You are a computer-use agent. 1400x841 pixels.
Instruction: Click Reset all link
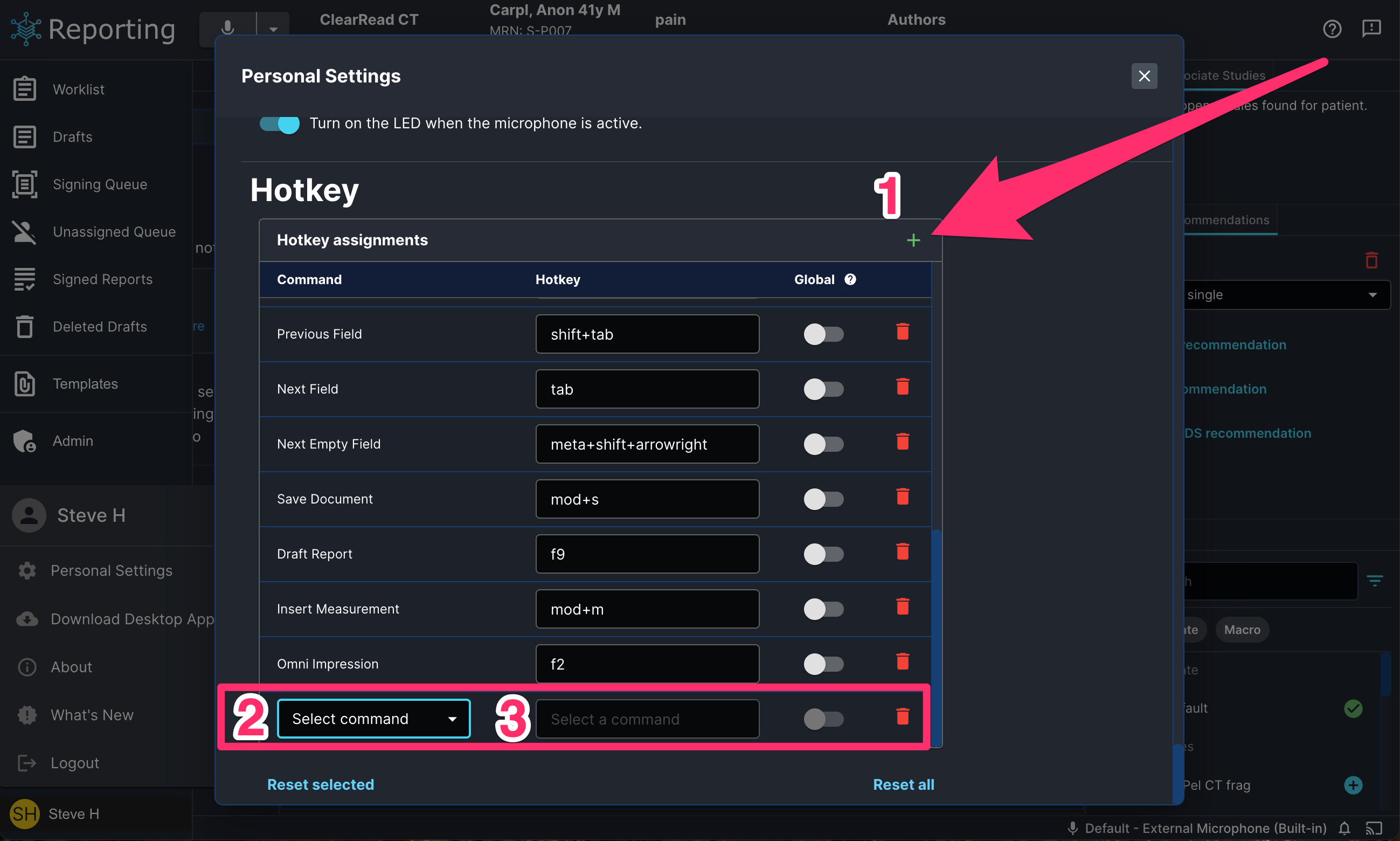[x=903, y=785]
